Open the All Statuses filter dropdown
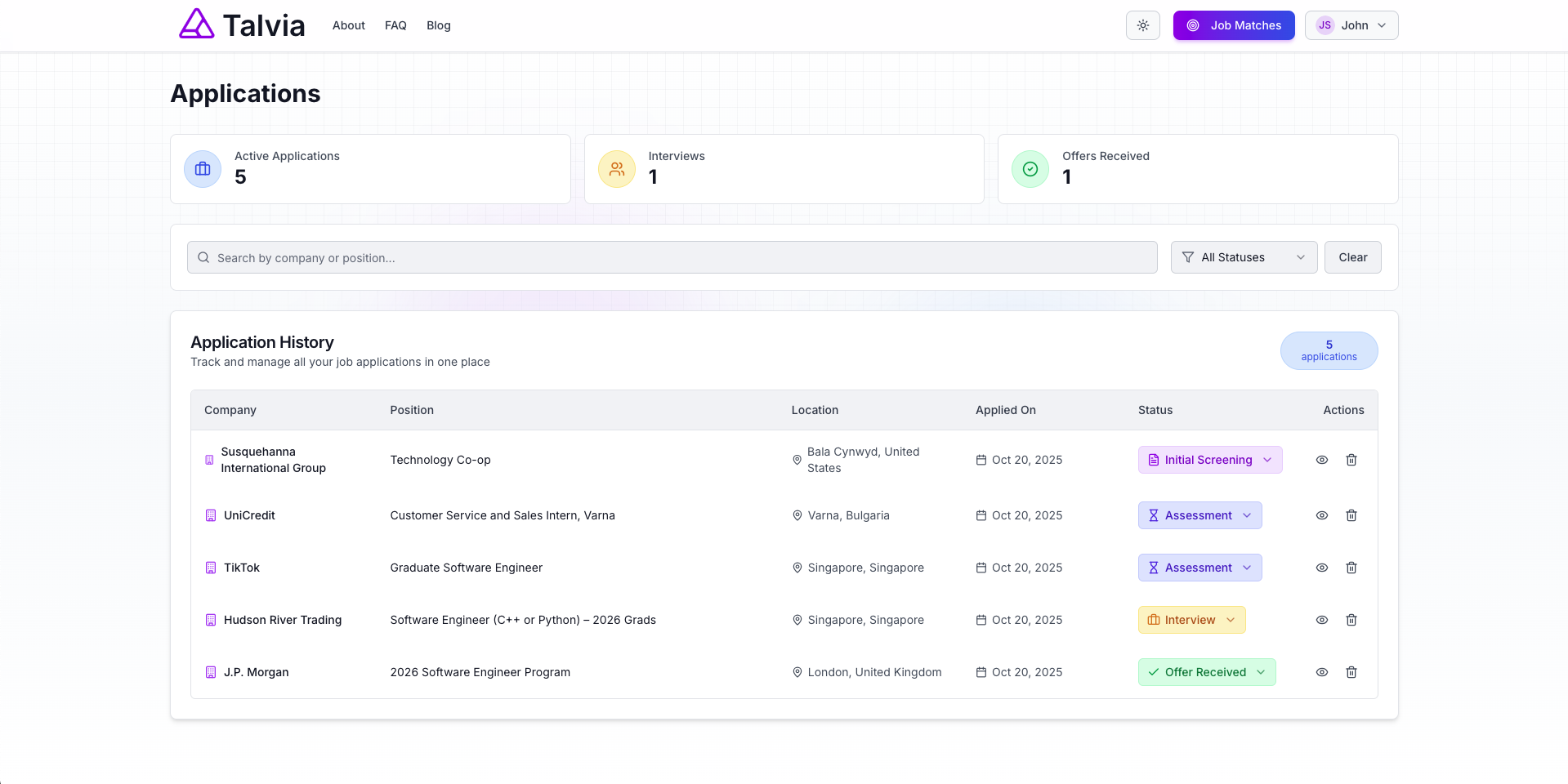 pyautogui.click(x=1244, y=257)
